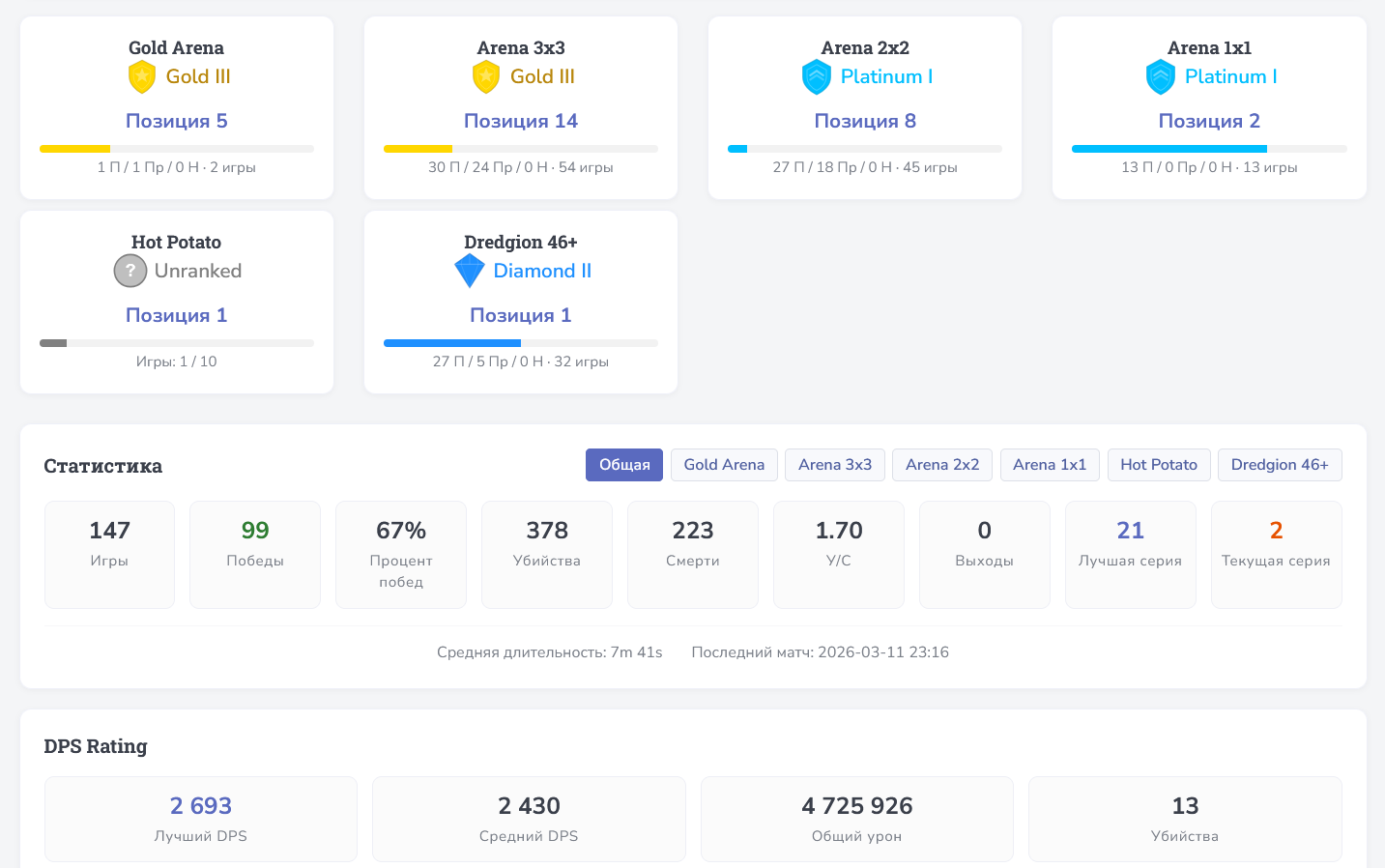
Task: Click the Diamond II gem icon
Action: 470,272
